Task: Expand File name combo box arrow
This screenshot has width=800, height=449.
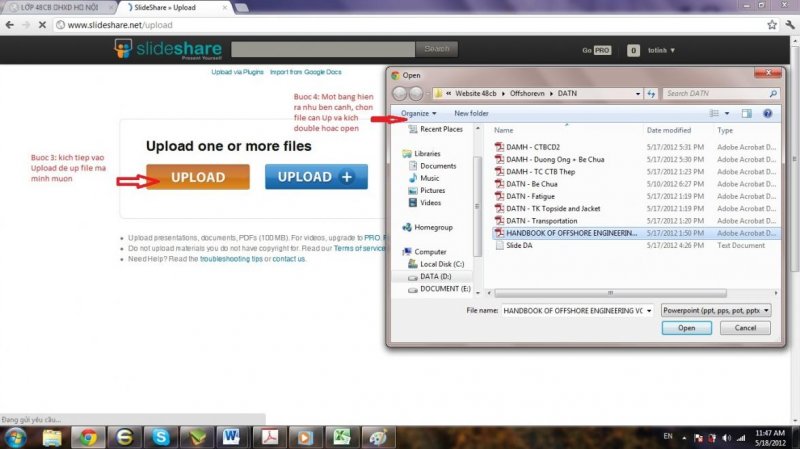Action: pyautogui.click(x=649, y=310)
